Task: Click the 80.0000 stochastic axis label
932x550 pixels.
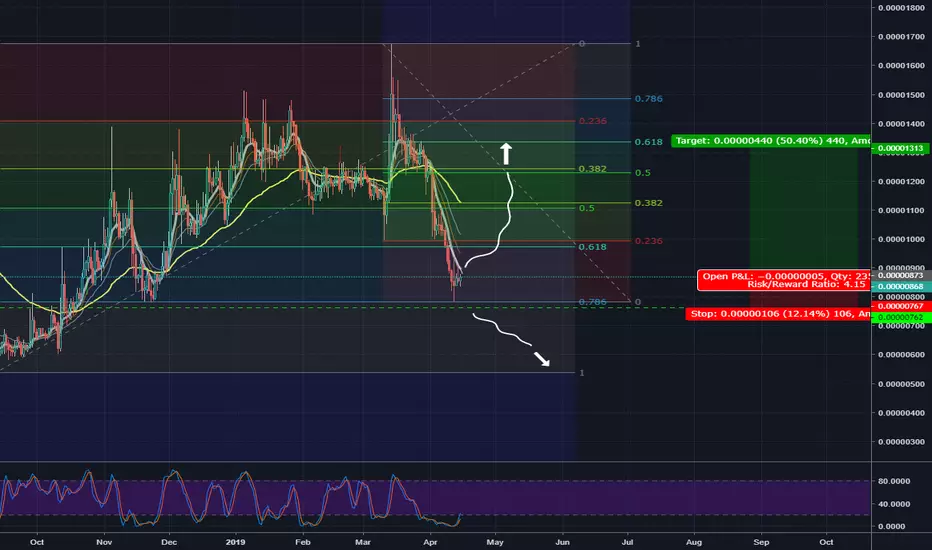Action: 894,481
